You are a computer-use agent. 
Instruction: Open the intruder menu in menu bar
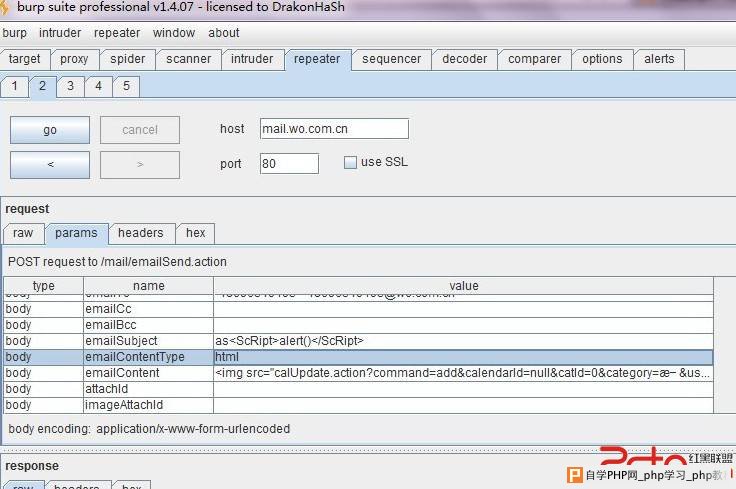coord(60,33)
